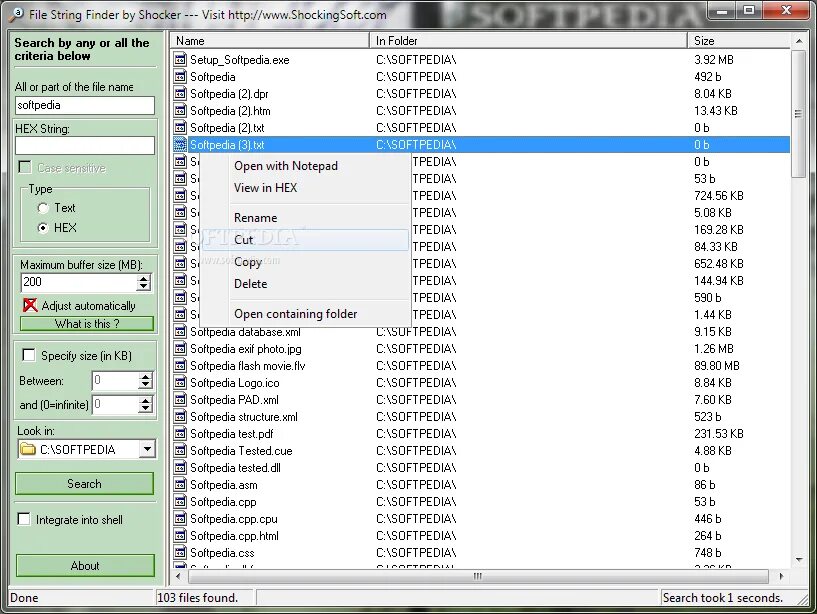Click file icon beside Softpedia database.xml
Image resolution: width=817 pixels, height=614 pixels.
point(180,332)
